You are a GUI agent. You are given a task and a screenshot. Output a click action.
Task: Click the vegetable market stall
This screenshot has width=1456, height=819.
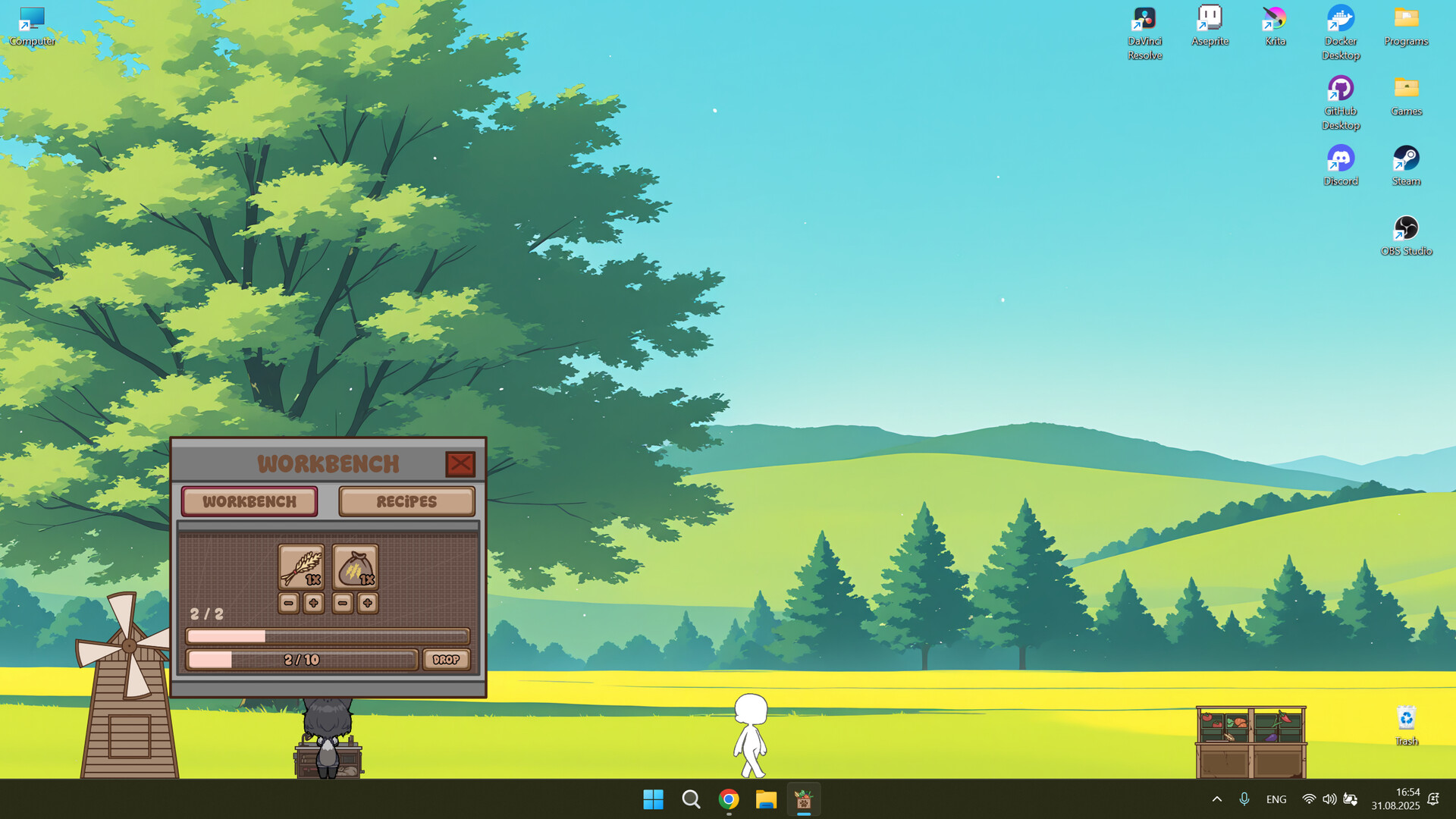[1250, 742]
